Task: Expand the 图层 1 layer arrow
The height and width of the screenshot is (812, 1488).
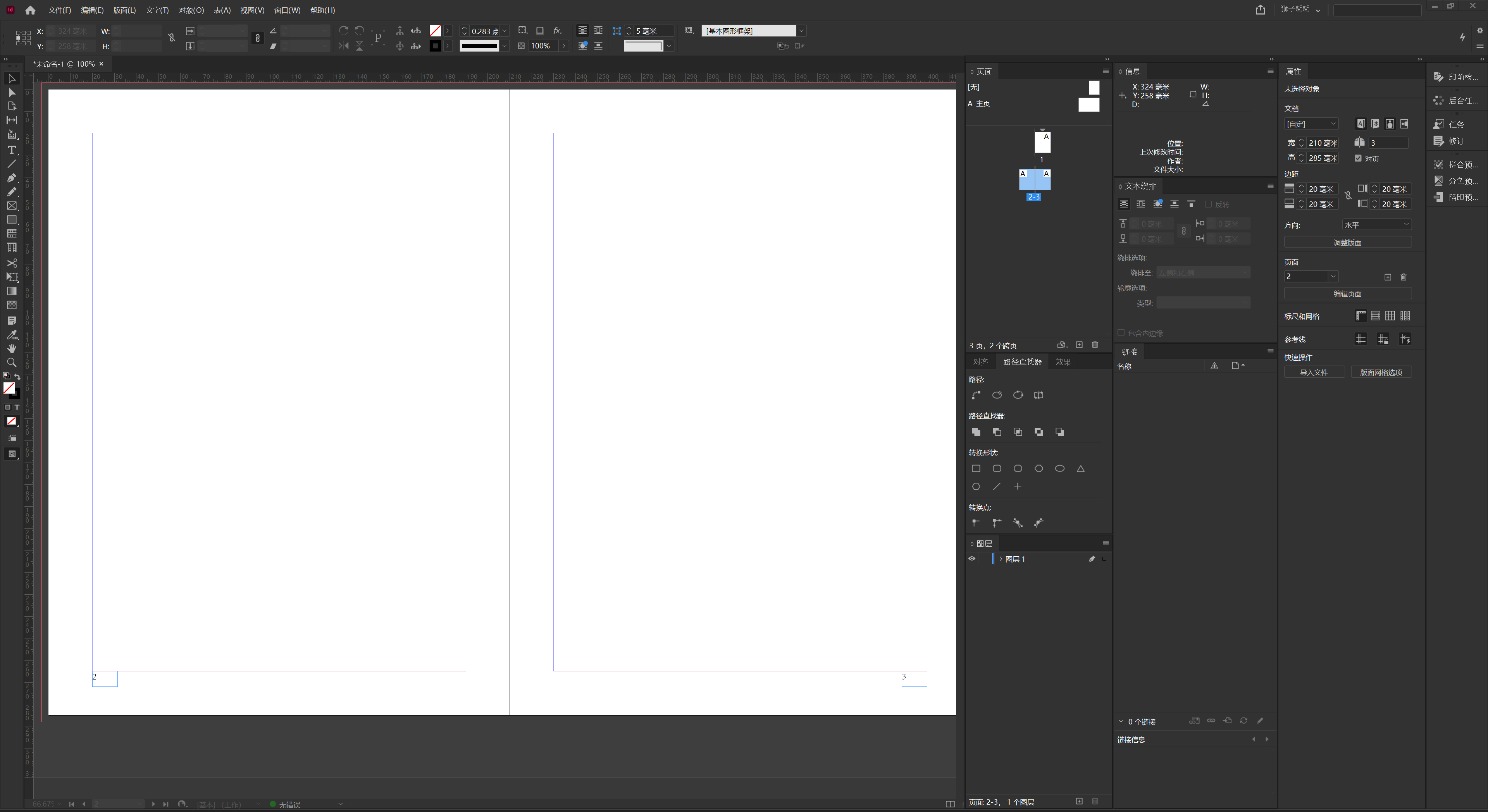Action: click(1001, 559)
